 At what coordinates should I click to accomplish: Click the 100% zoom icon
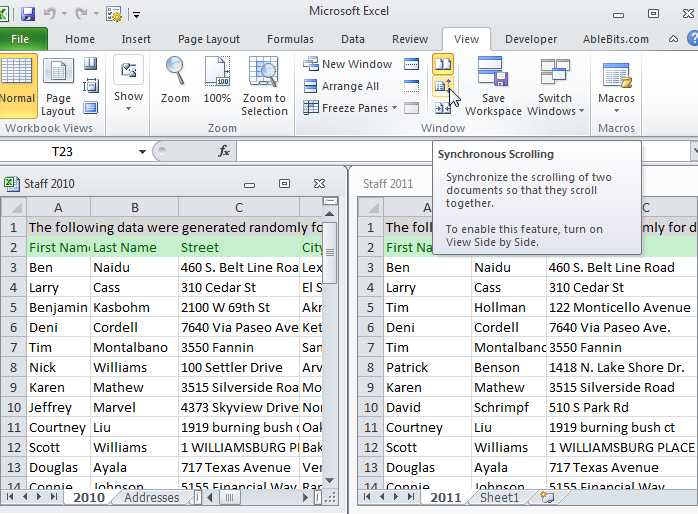click(x=217, y=71)
